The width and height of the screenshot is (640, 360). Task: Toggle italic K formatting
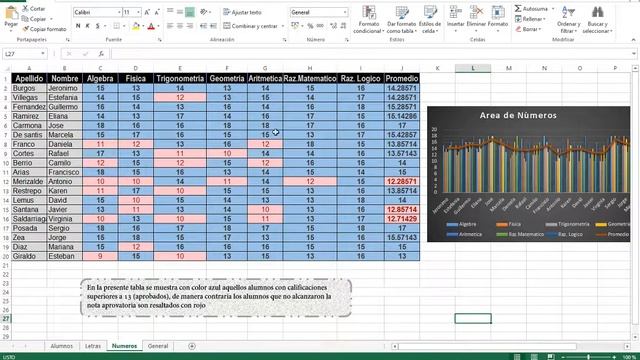(x=87, y=26)
